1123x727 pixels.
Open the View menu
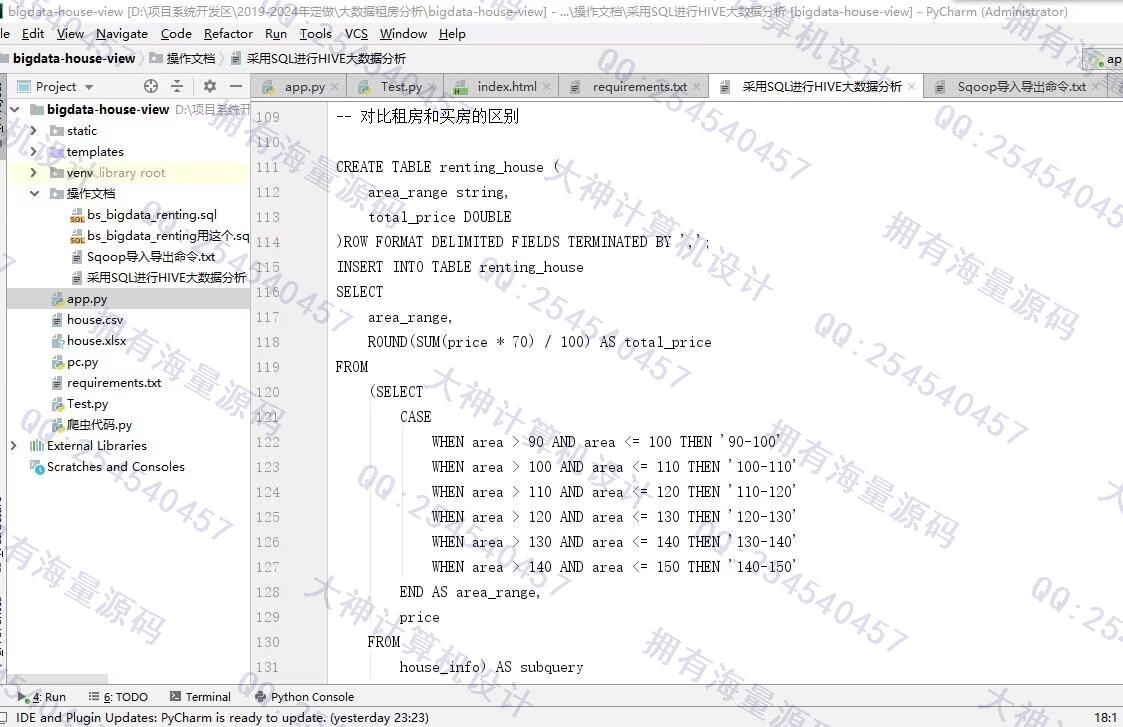(x=70, y=34)
